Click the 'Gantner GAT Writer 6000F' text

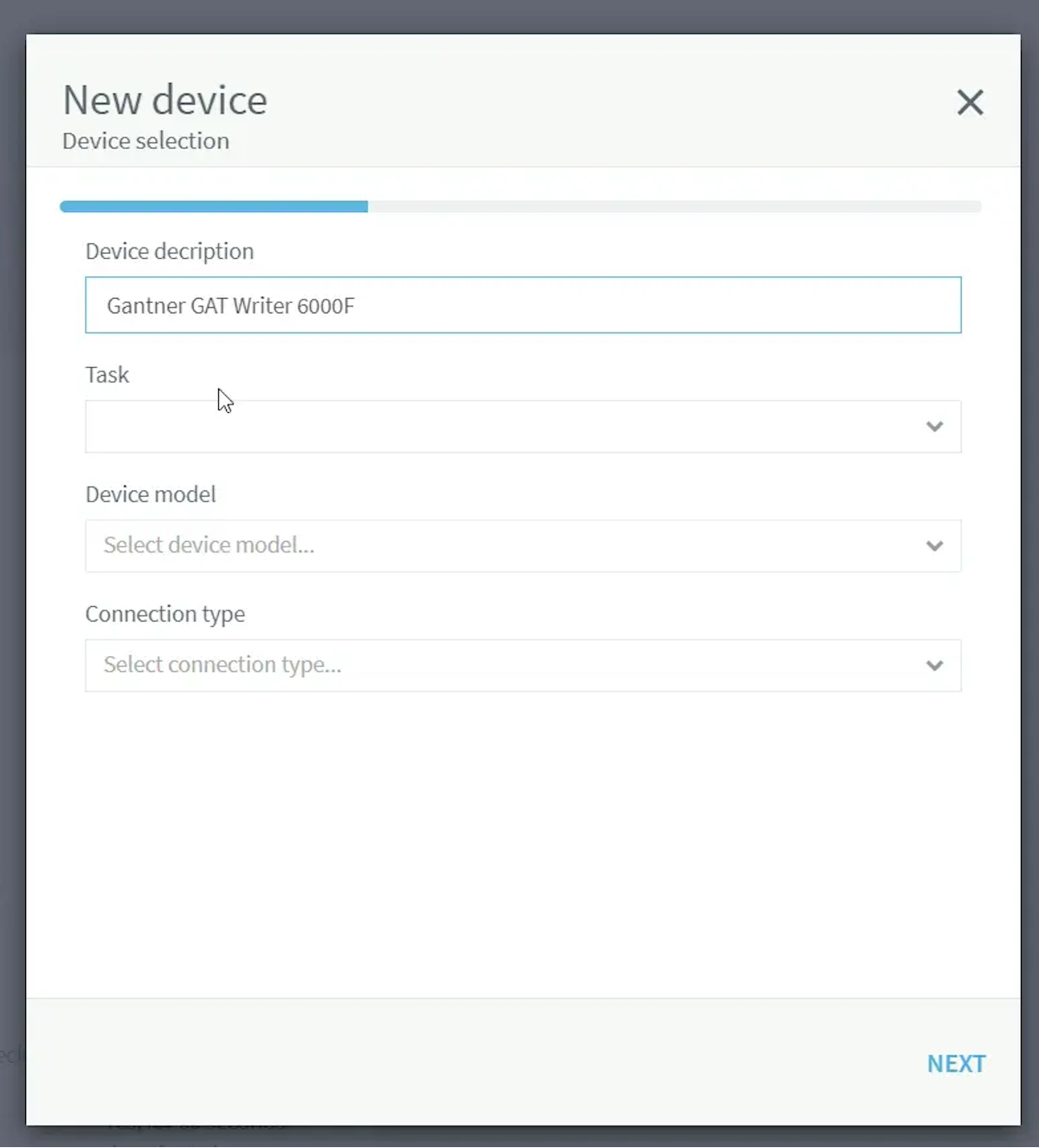[x=230, y=306]
